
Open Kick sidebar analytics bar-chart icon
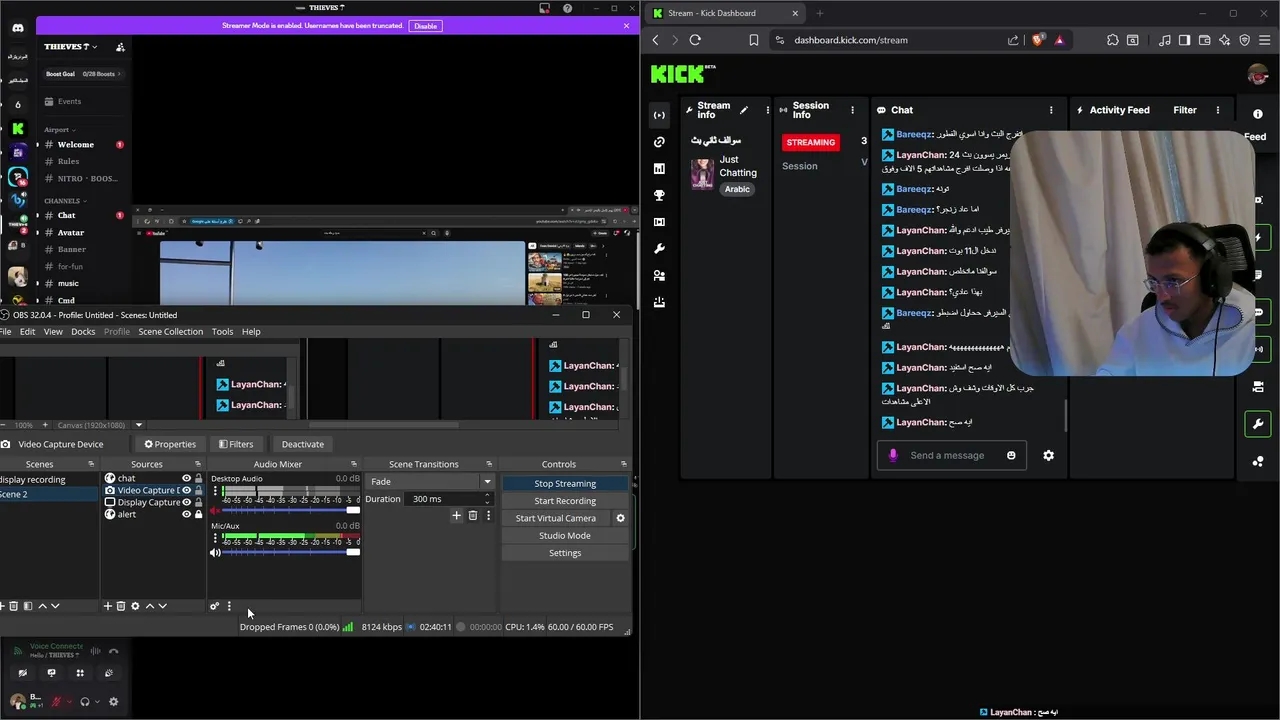tap(659, 169)
